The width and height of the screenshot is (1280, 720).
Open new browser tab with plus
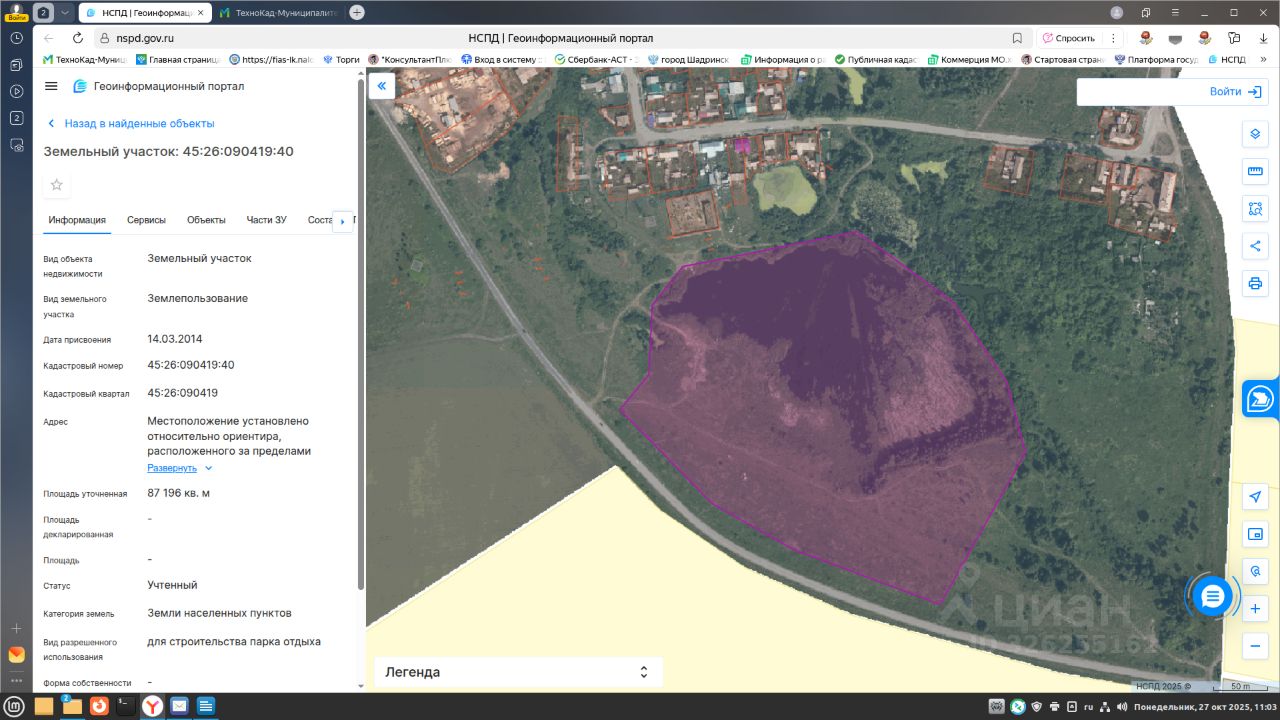coord(357,12)
